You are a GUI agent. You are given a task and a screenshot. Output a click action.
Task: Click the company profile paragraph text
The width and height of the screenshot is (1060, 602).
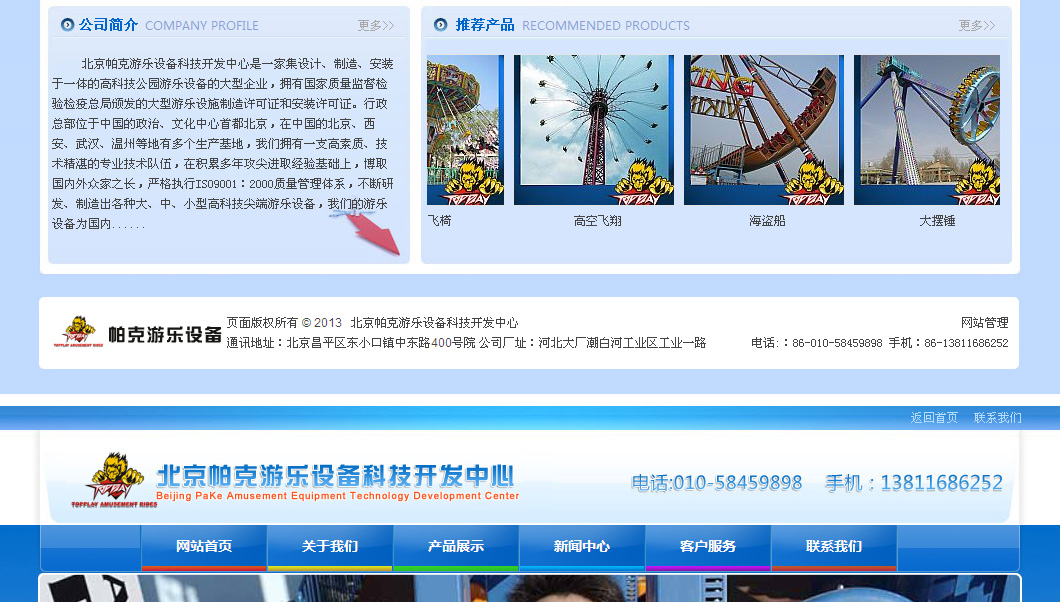(x=222, y=143)
